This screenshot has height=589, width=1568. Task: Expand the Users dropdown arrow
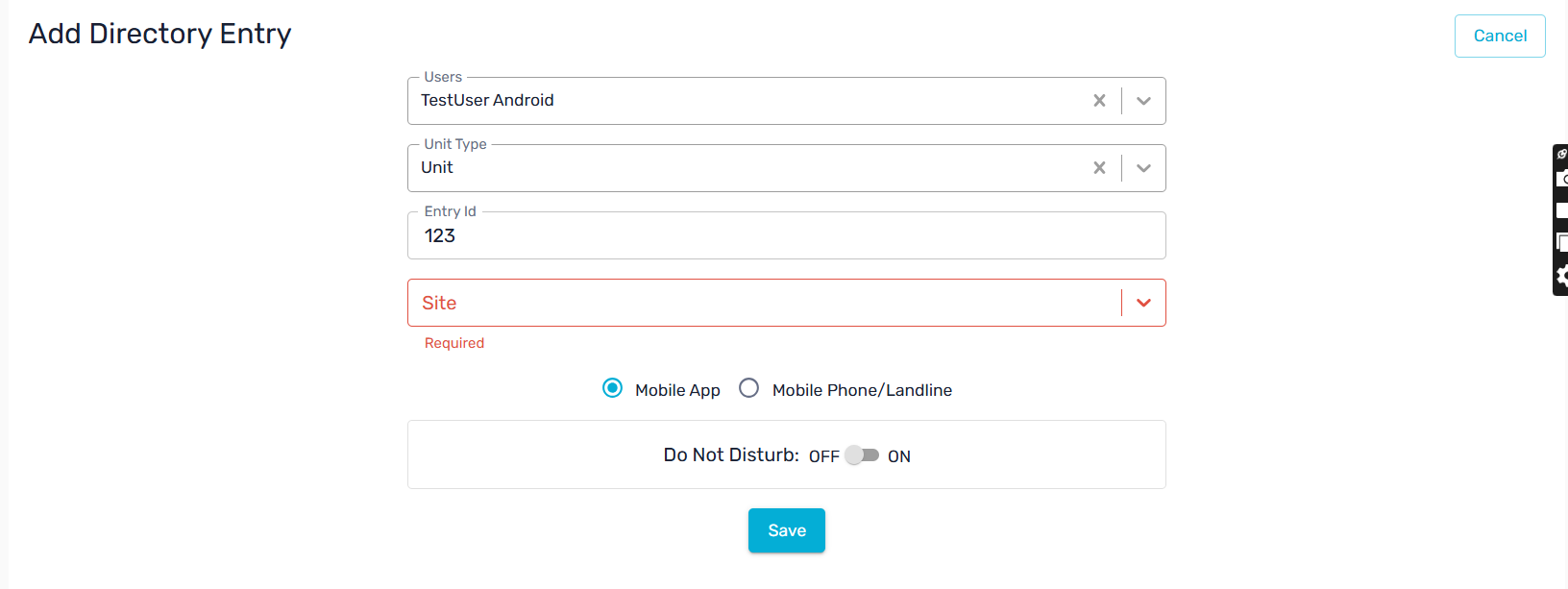[x=1143, y=101]
